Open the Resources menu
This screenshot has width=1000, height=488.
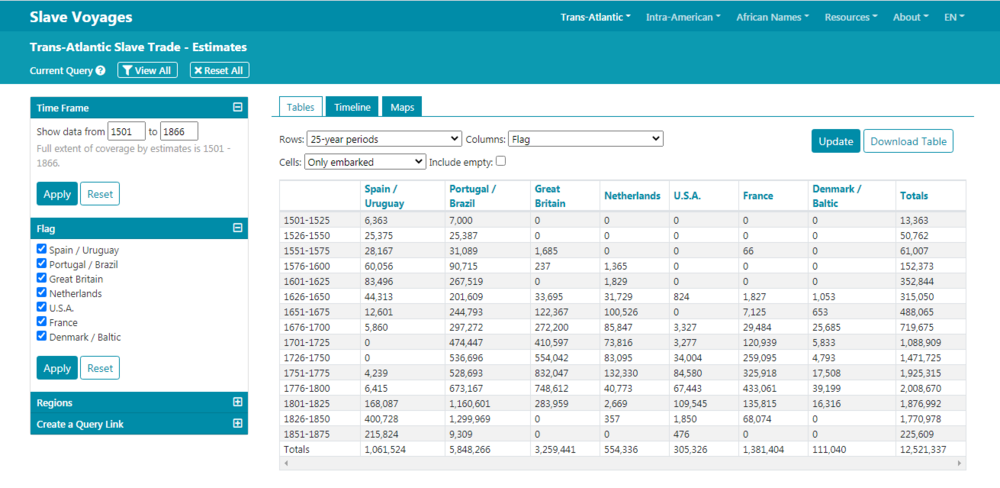pyautogui.click(x=851, y=17)
